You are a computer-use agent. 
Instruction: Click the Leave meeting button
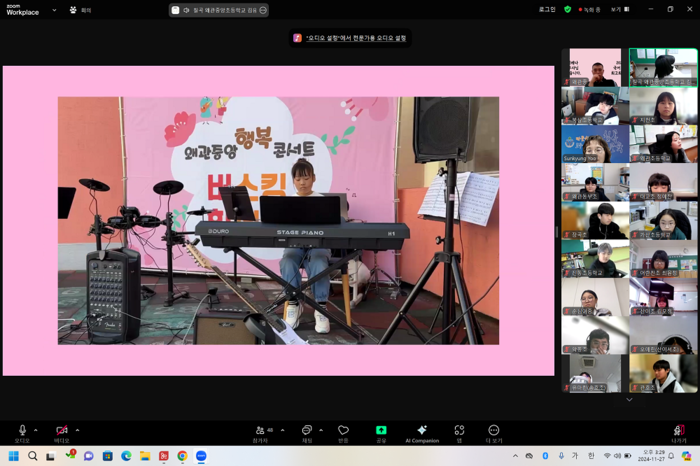pos(679,432)
